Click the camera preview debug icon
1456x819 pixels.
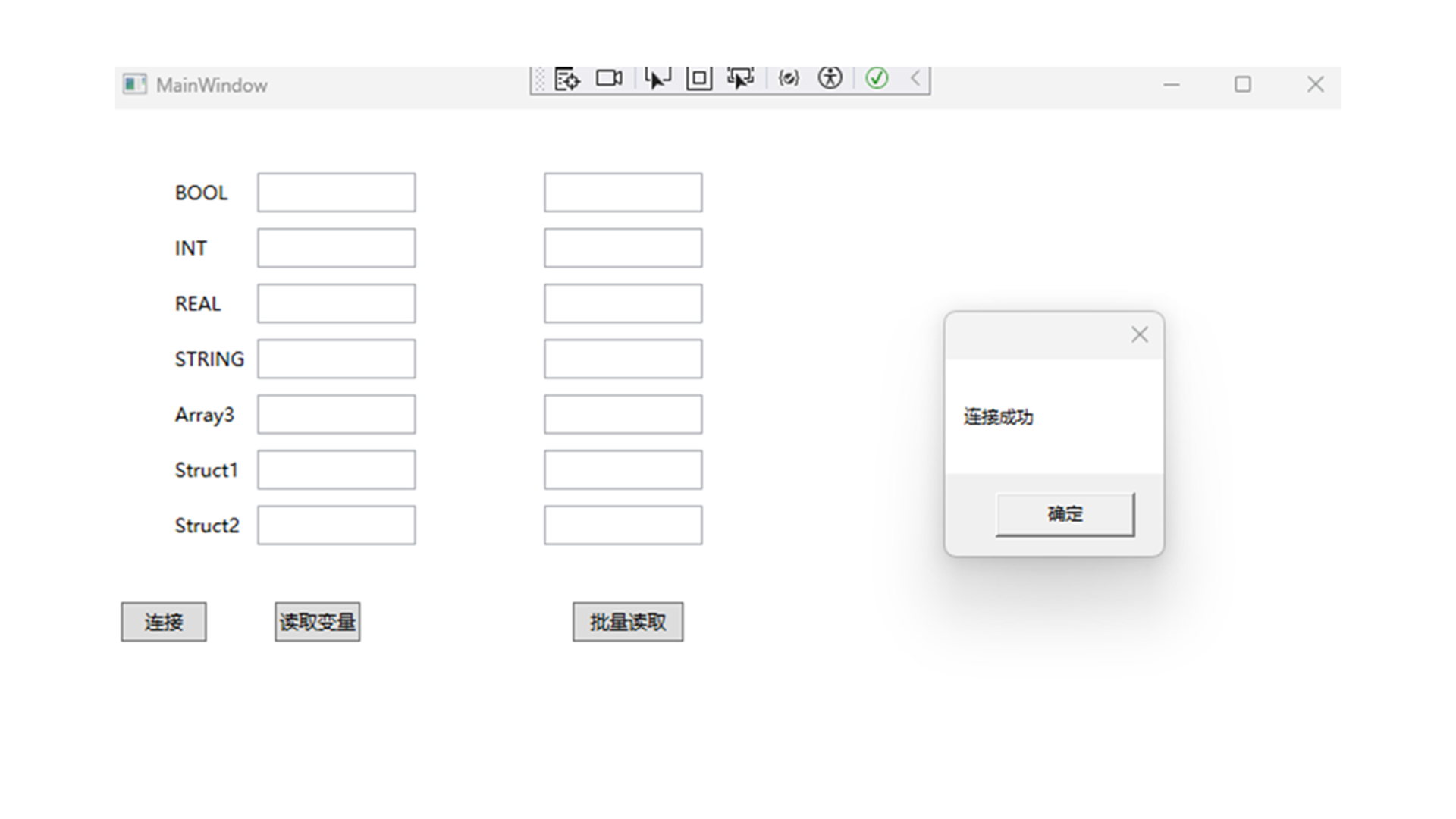[x=609, y=78]
